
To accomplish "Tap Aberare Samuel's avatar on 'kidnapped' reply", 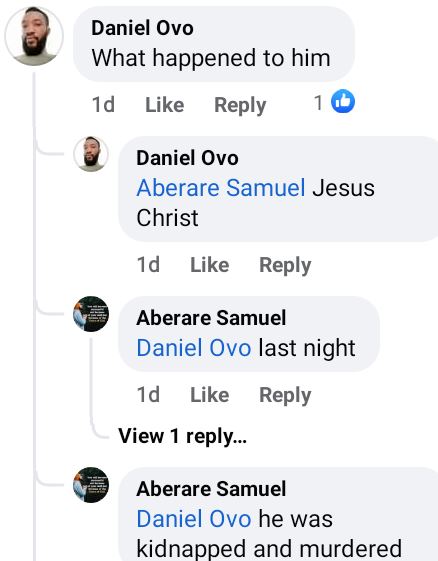I will pyautogui.click(x=91, y=485).
